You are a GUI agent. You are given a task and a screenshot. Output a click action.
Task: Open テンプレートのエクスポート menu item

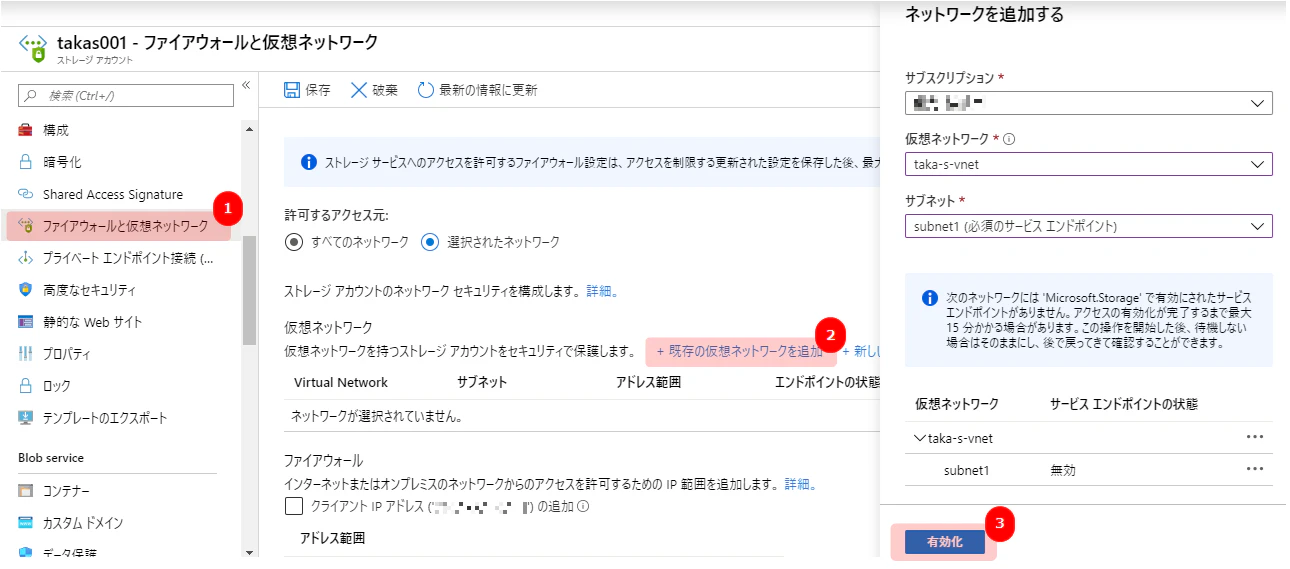(105, 418)
